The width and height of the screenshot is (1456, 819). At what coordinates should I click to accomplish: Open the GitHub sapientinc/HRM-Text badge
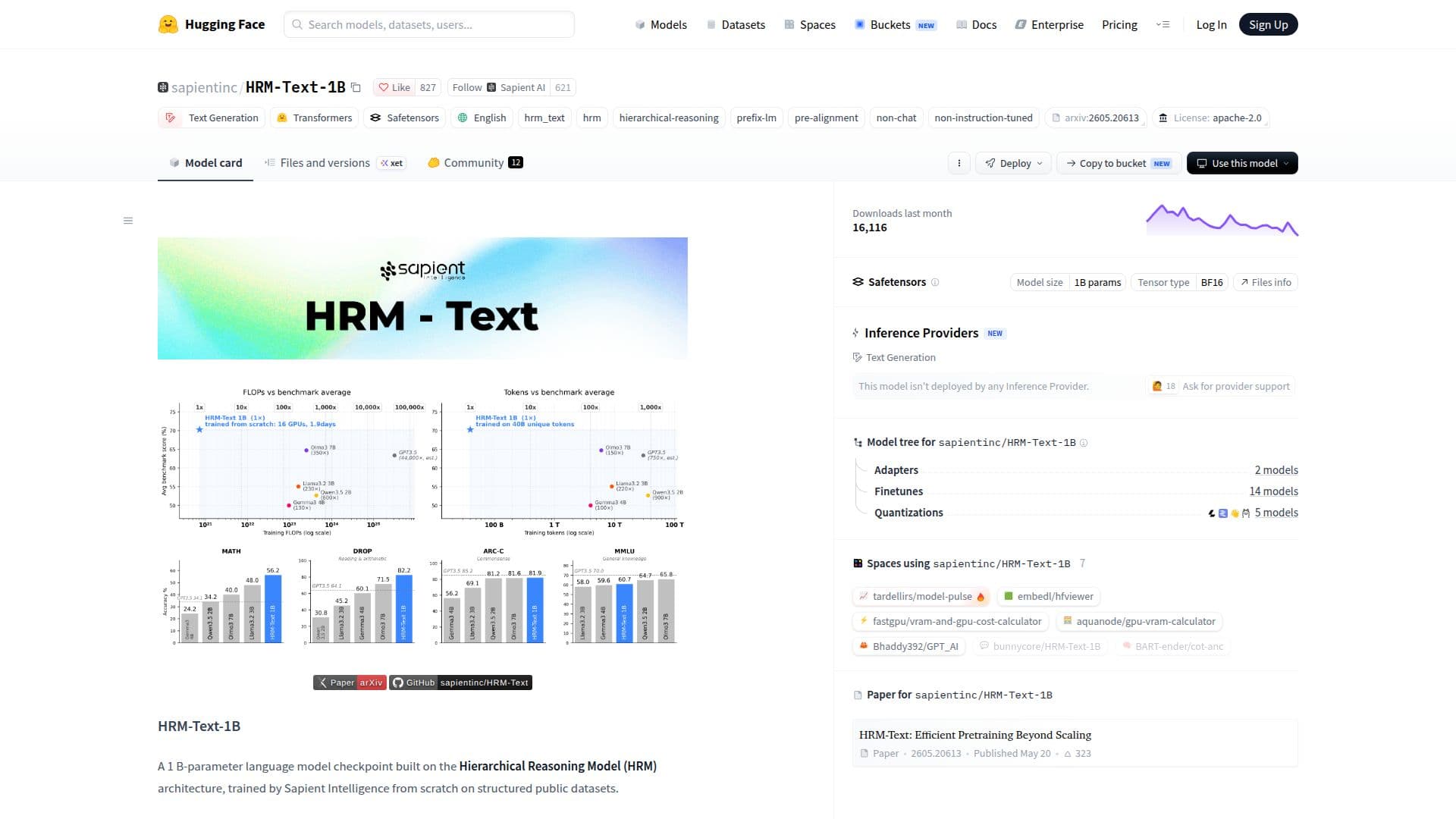coord(460,682)
